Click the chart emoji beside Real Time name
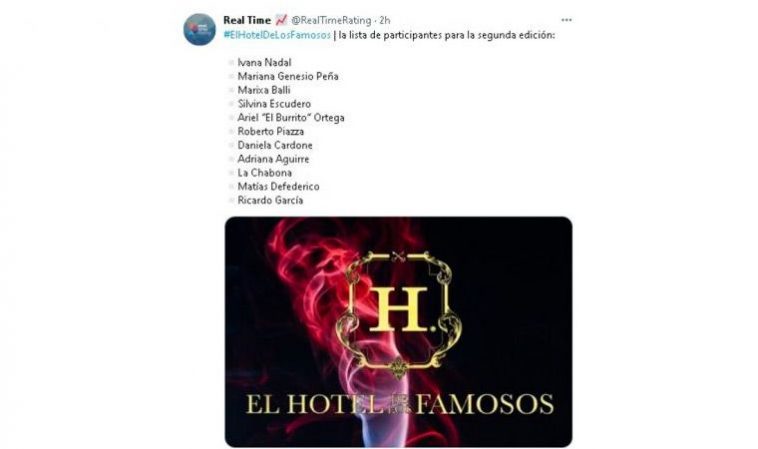Screen dimensions: 758x449 (281, 20)
